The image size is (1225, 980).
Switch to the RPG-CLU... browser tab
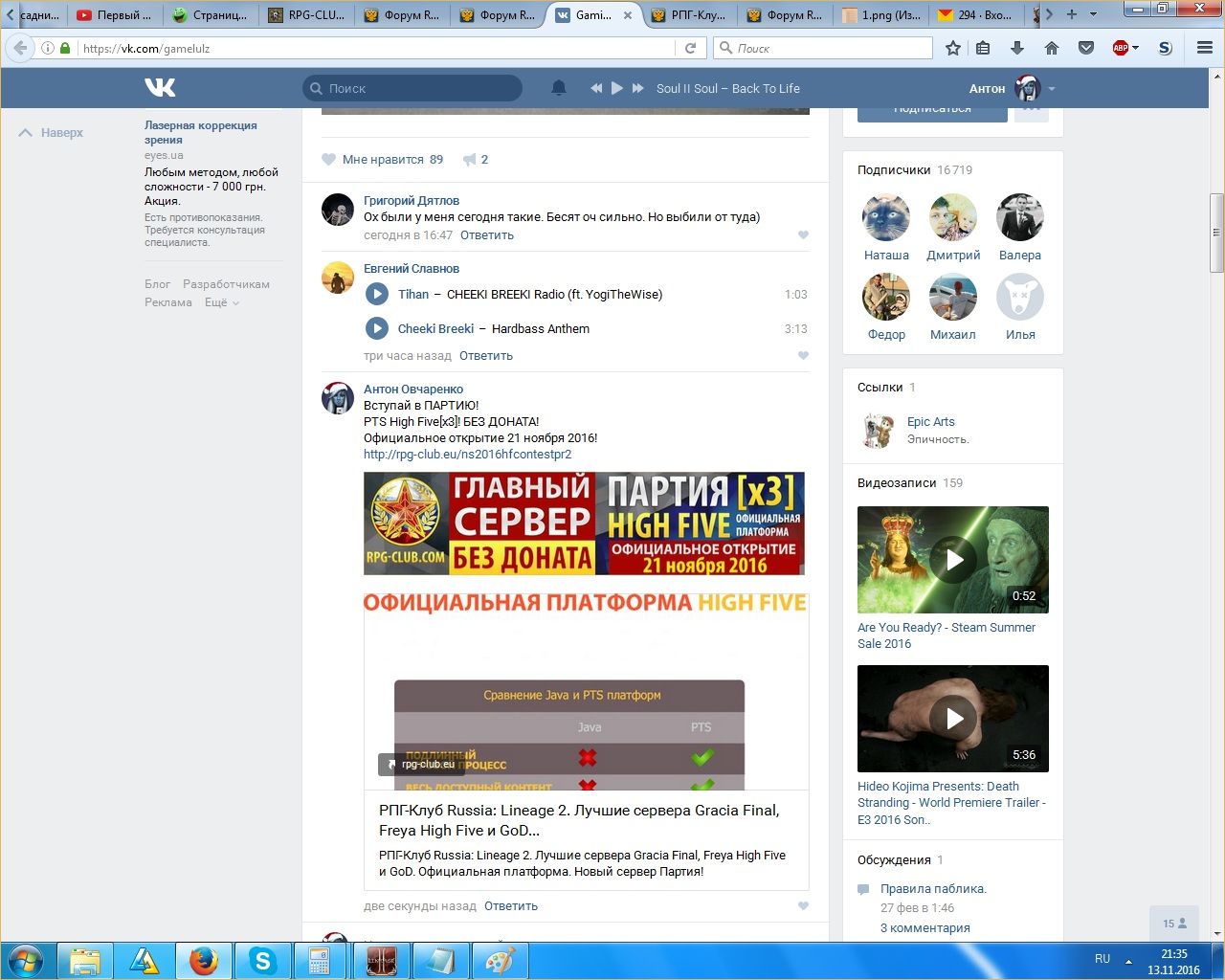[x=307, y=14]
